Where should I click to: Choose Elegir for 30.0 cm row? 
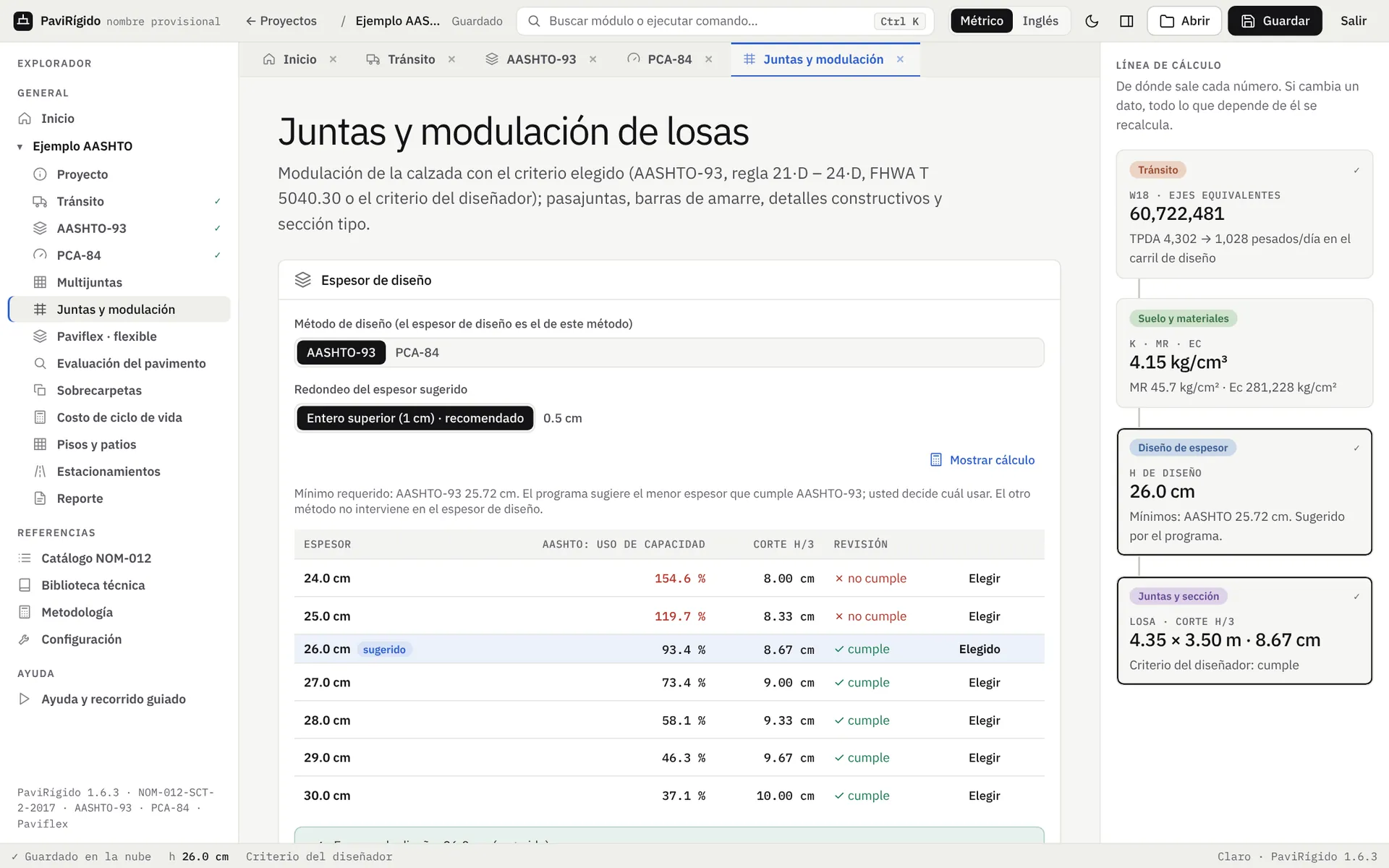tap(984, 796)
